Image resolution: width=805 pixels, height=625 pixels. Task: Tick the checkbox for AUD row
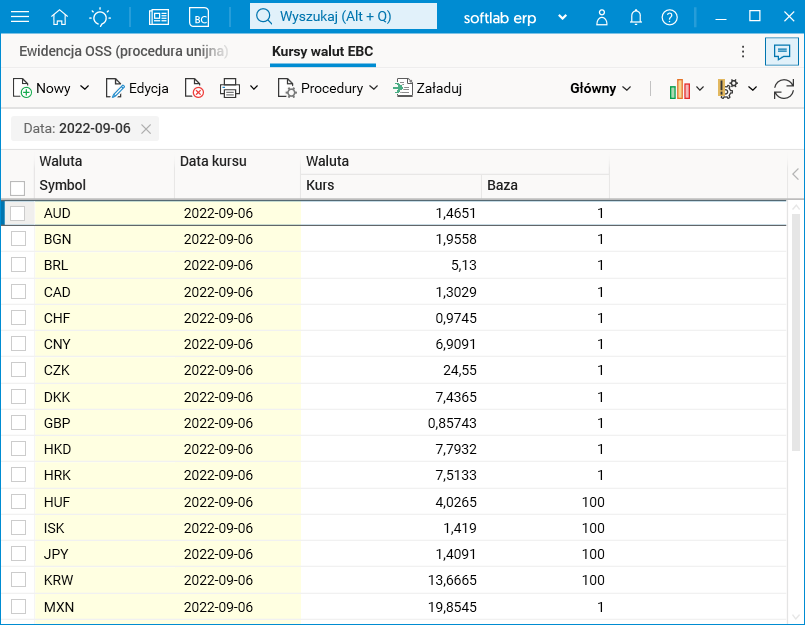[x=18, y=213]
